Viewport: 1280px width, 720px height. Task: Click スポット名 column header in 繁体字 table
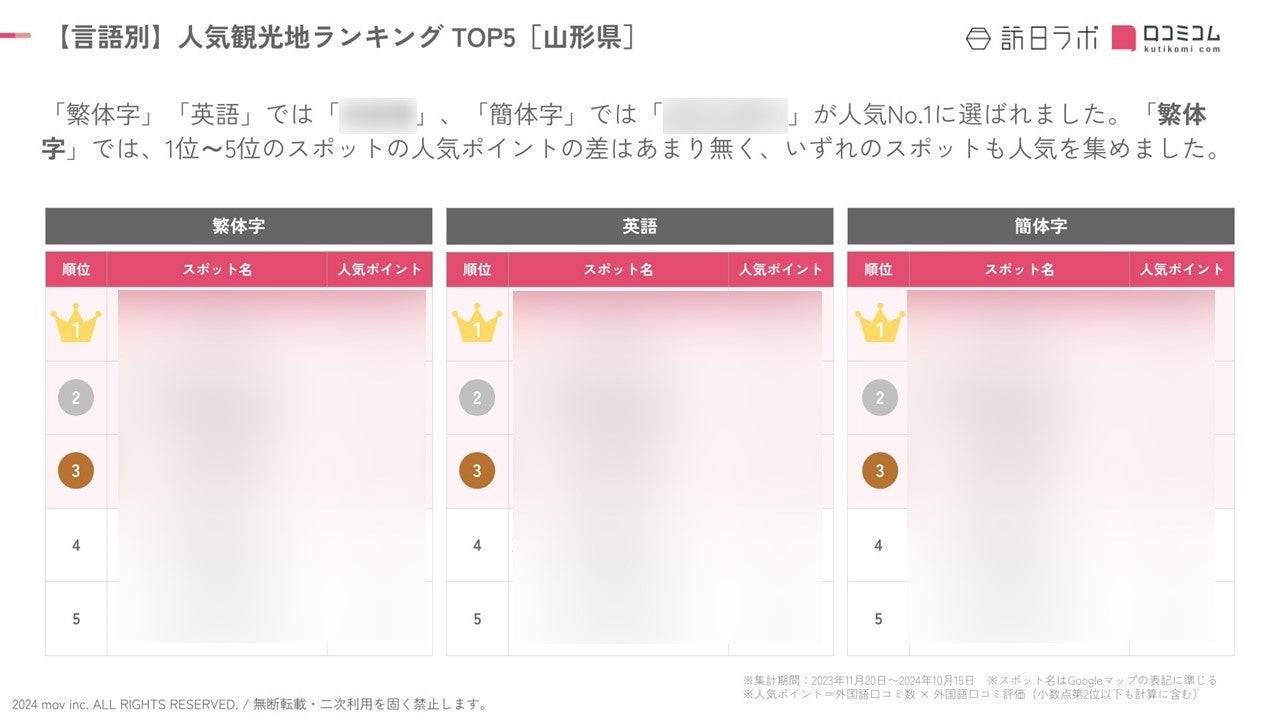point(217,269)
